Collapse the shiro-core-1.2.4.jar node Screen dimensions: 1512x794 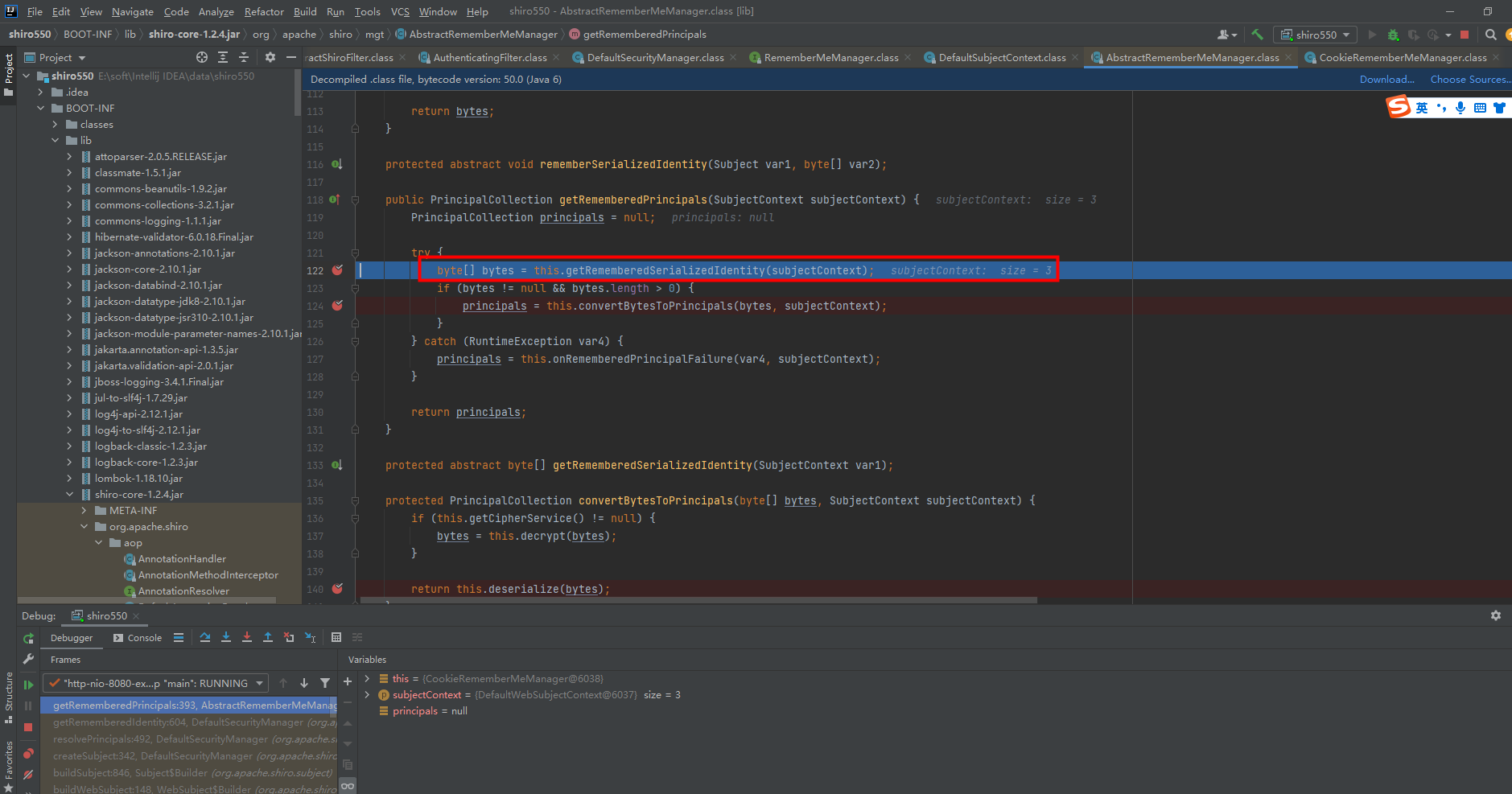tap(69, 495)
